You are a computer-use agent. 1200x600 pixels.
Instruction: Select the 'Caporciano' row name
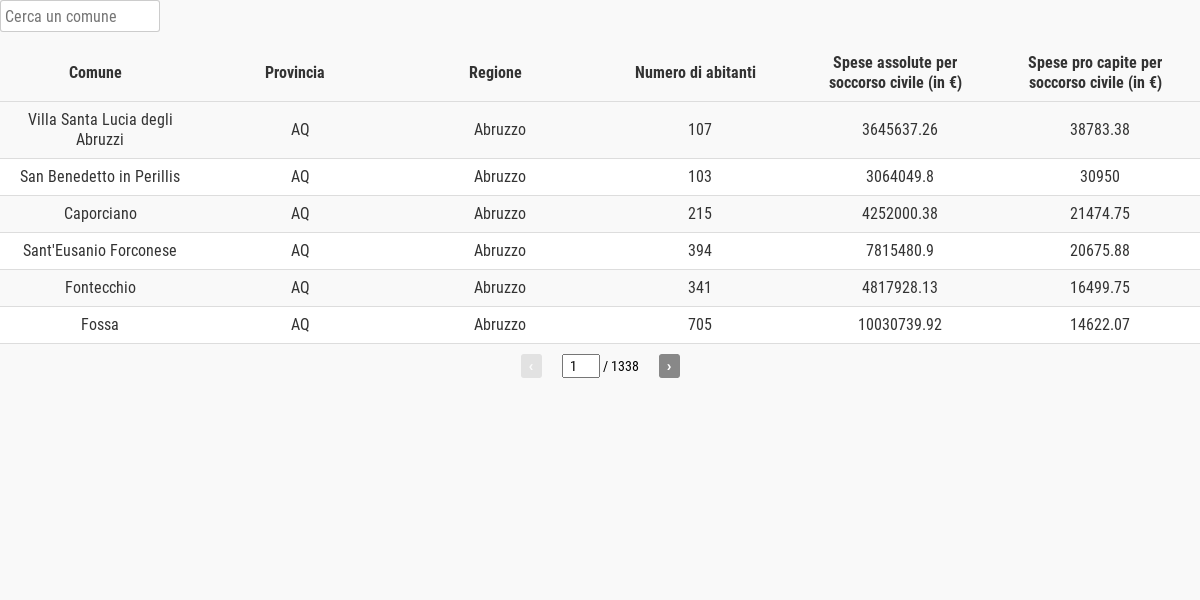click(x=100, y=214)
